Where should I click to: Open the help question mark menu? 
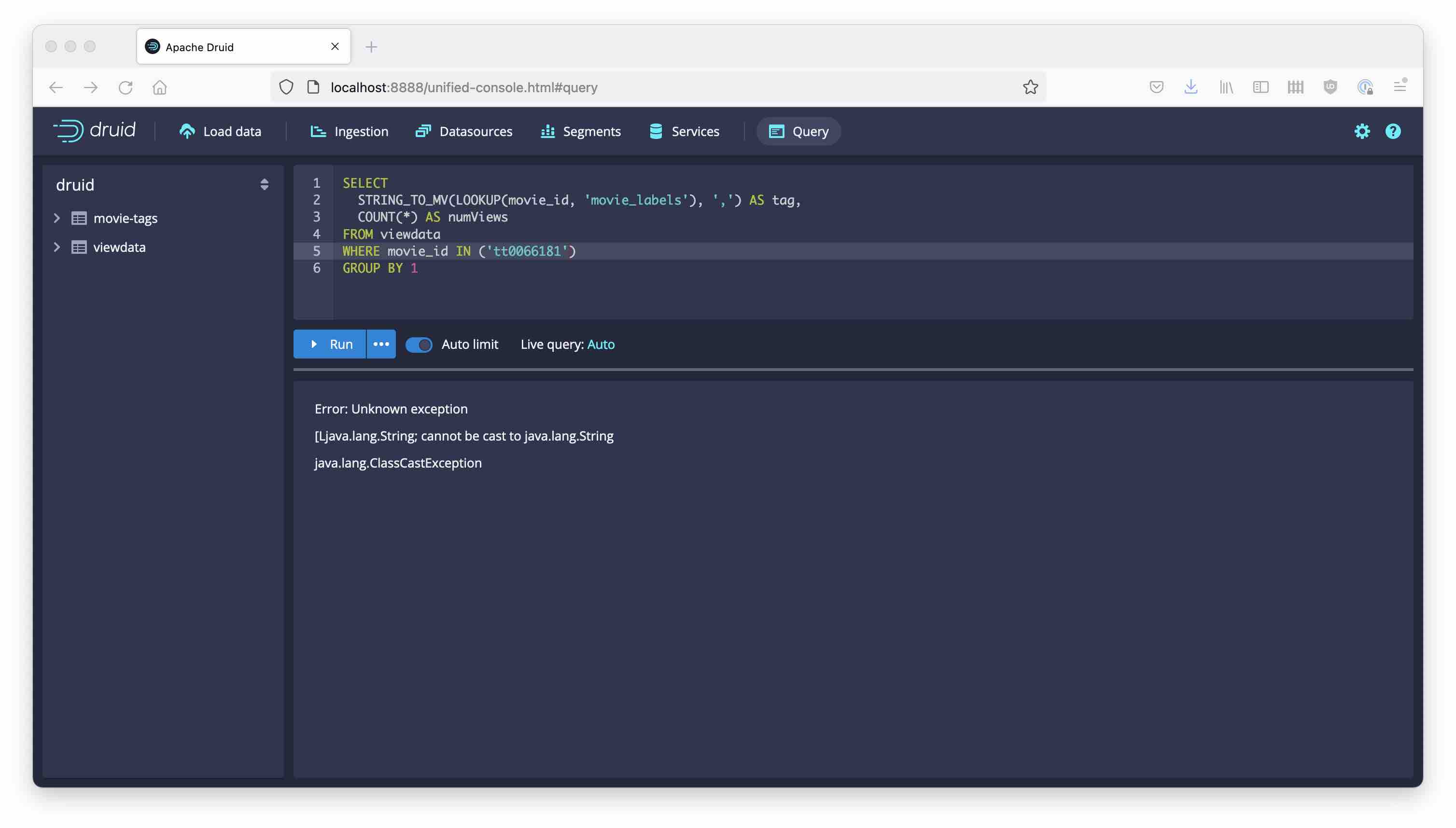[1392, 131]
